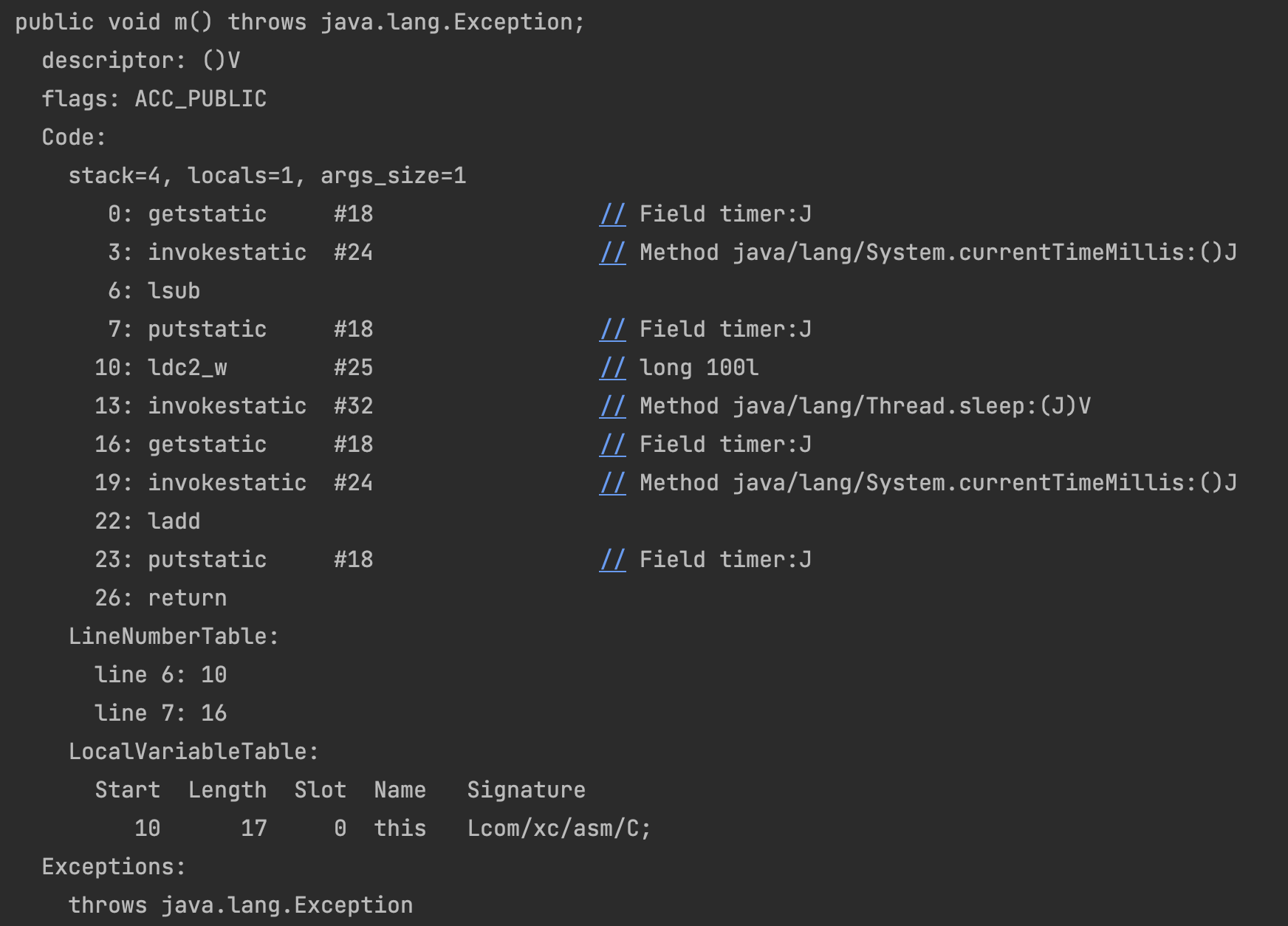Screen dimensions: 1288x926
Task: Click the 'line 7: 16' entry
Action: click(160, 713)
